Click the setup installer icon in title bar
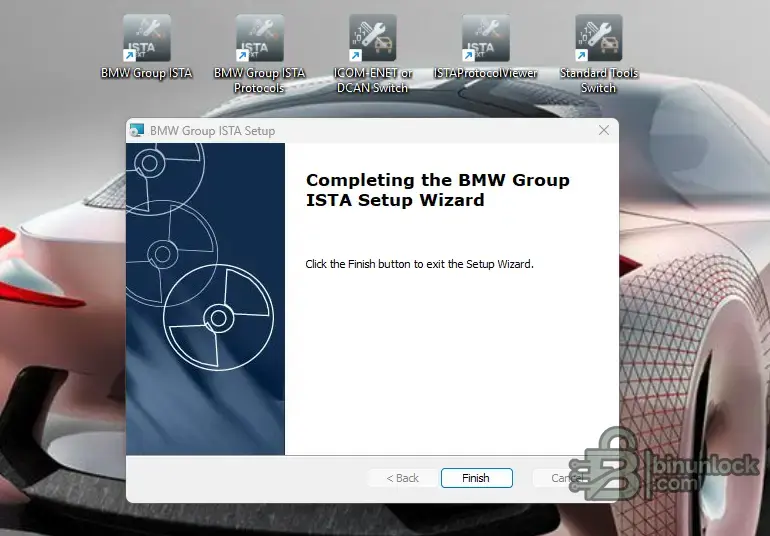 click(x=137, y=131)
